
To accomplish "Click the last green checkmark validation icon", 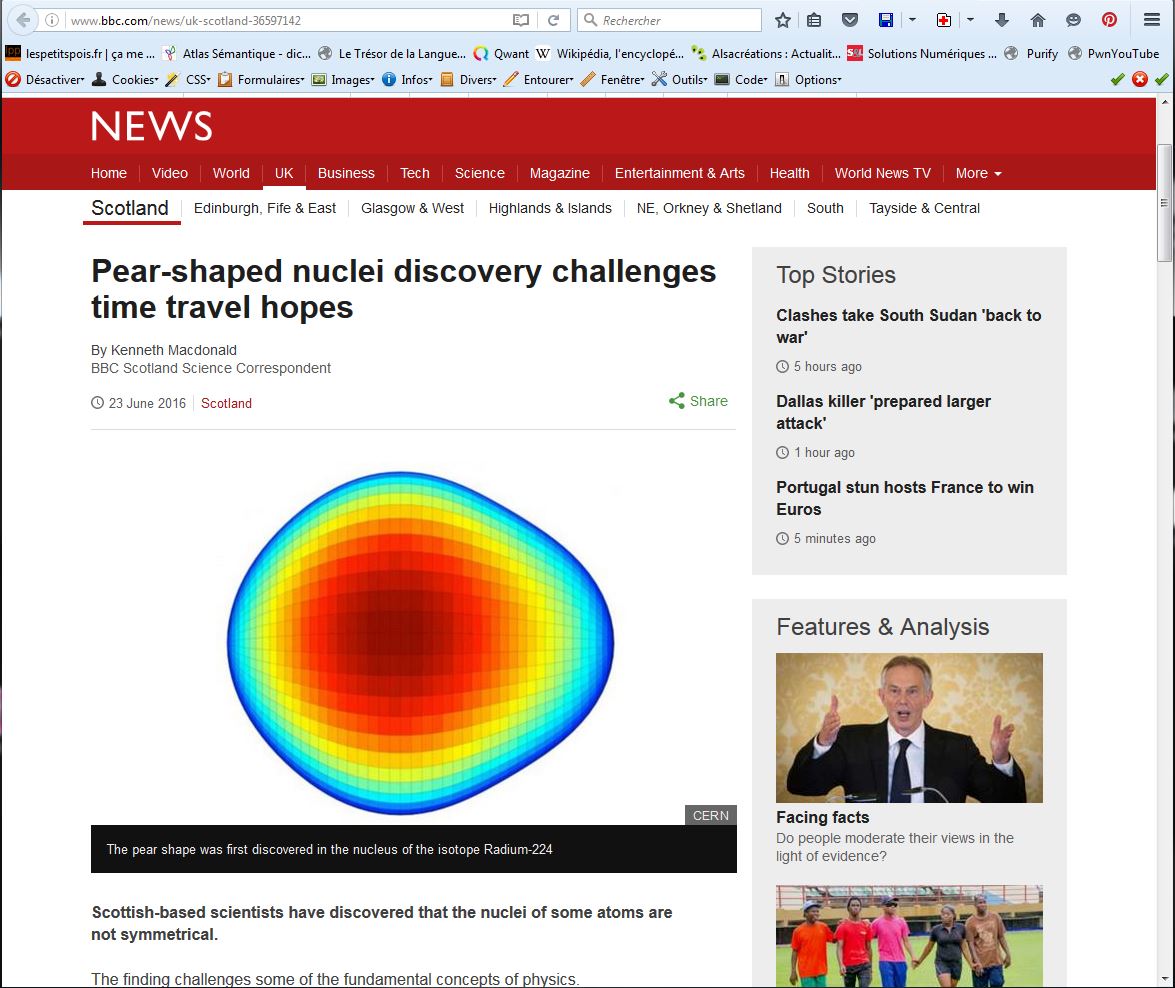I will coord(1162,79).
